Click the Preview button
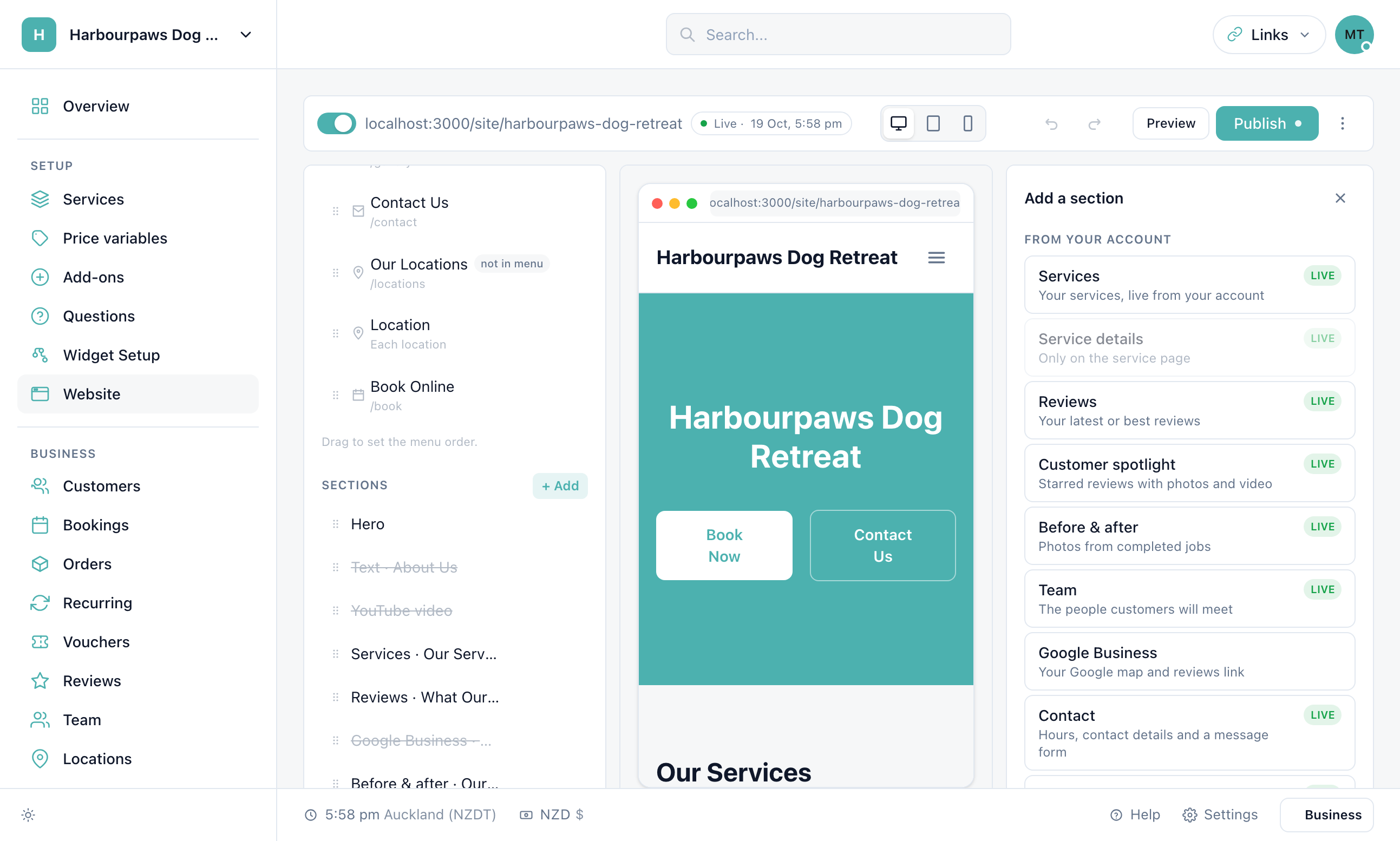The width and height of the screenshot is (1400, 841). (x=1170, y=123)
